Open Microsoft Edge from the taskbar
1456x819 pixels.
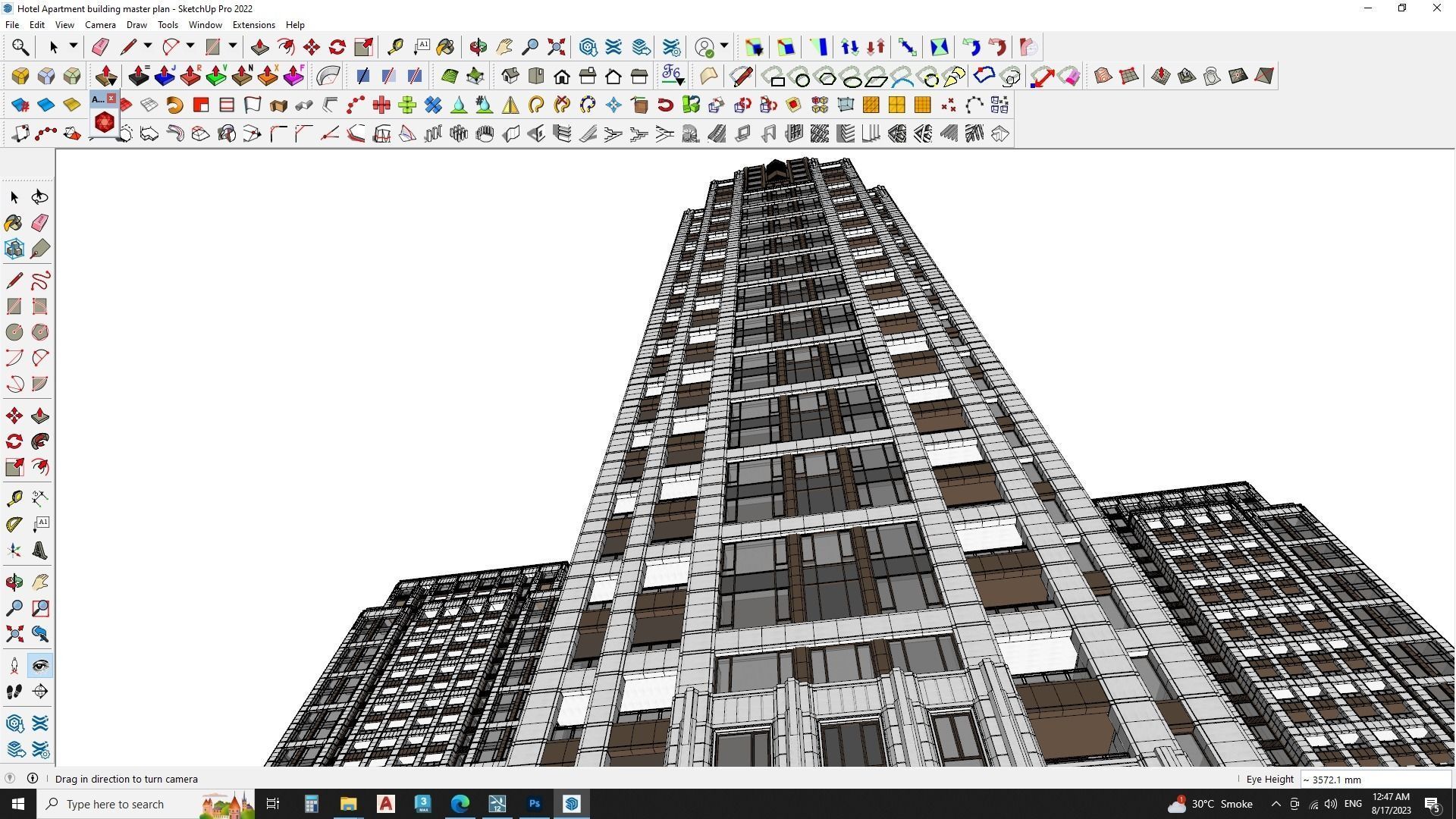[460, 804]
